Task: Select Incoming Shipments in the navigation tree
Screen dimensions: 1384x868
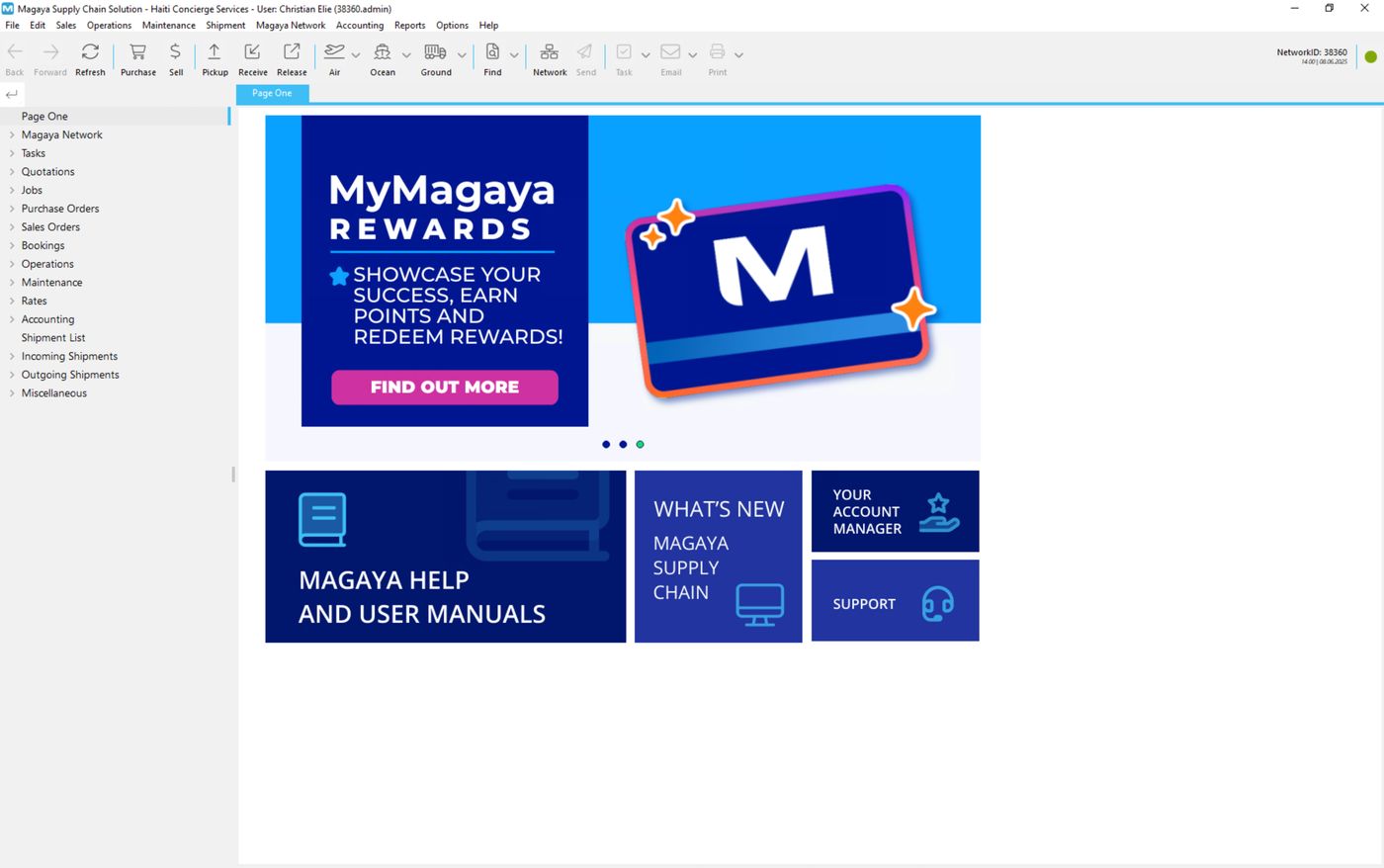Action: 69,356
